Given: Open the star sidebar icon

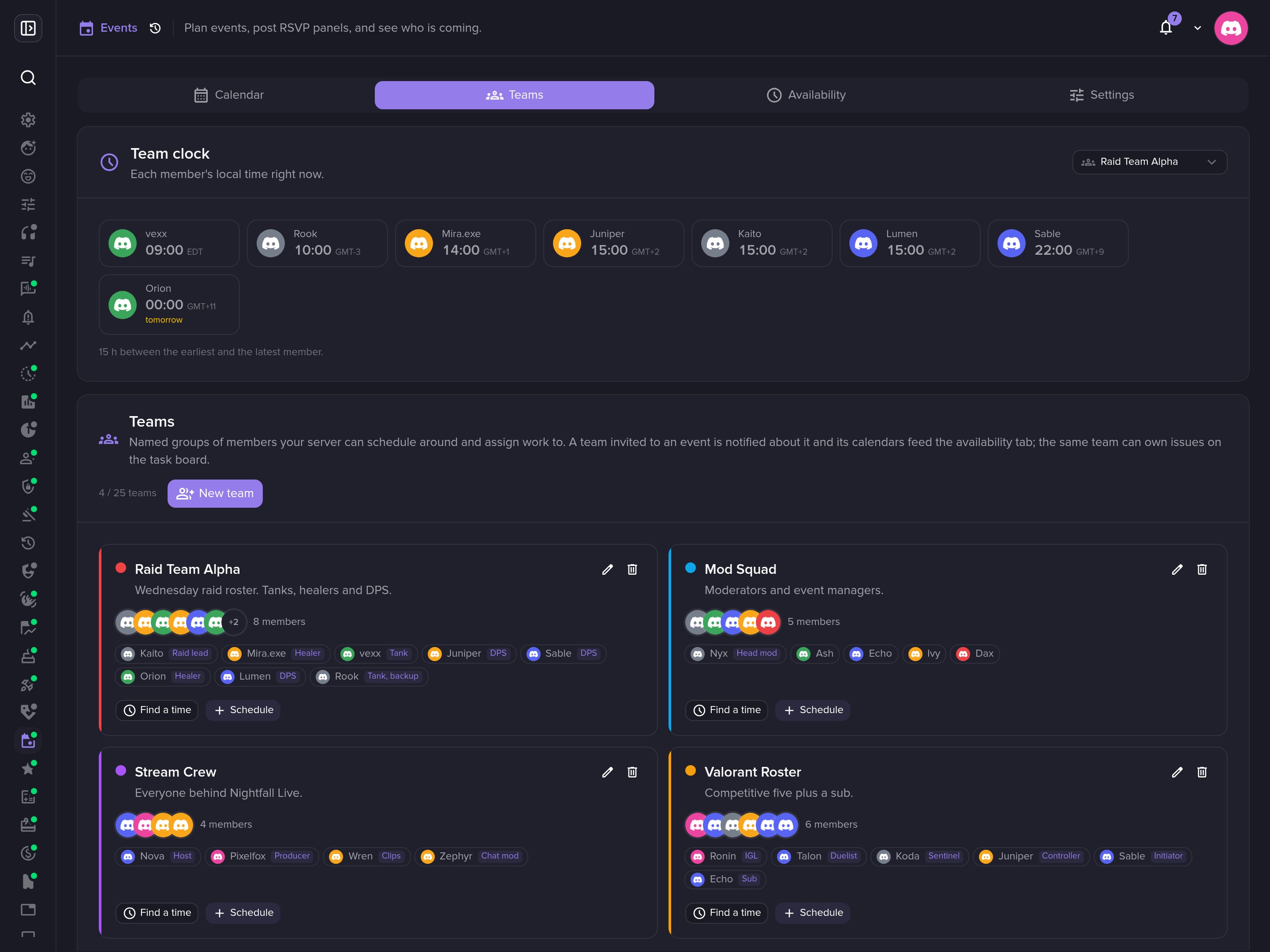Looking at the screenshot, I should click(x=28, y=768).
